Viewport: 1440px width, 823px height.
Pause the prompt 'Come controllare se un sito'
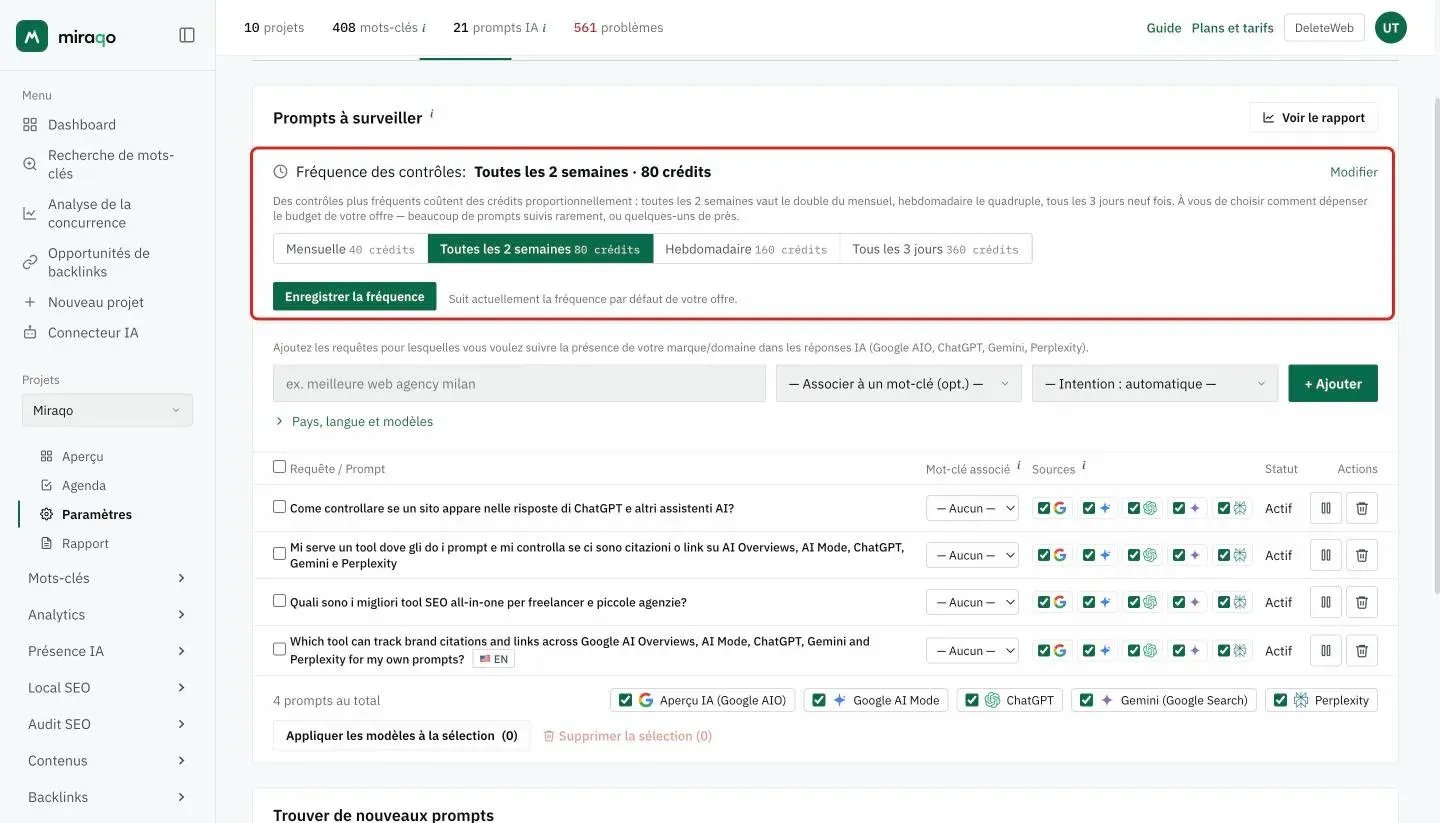1326,508
